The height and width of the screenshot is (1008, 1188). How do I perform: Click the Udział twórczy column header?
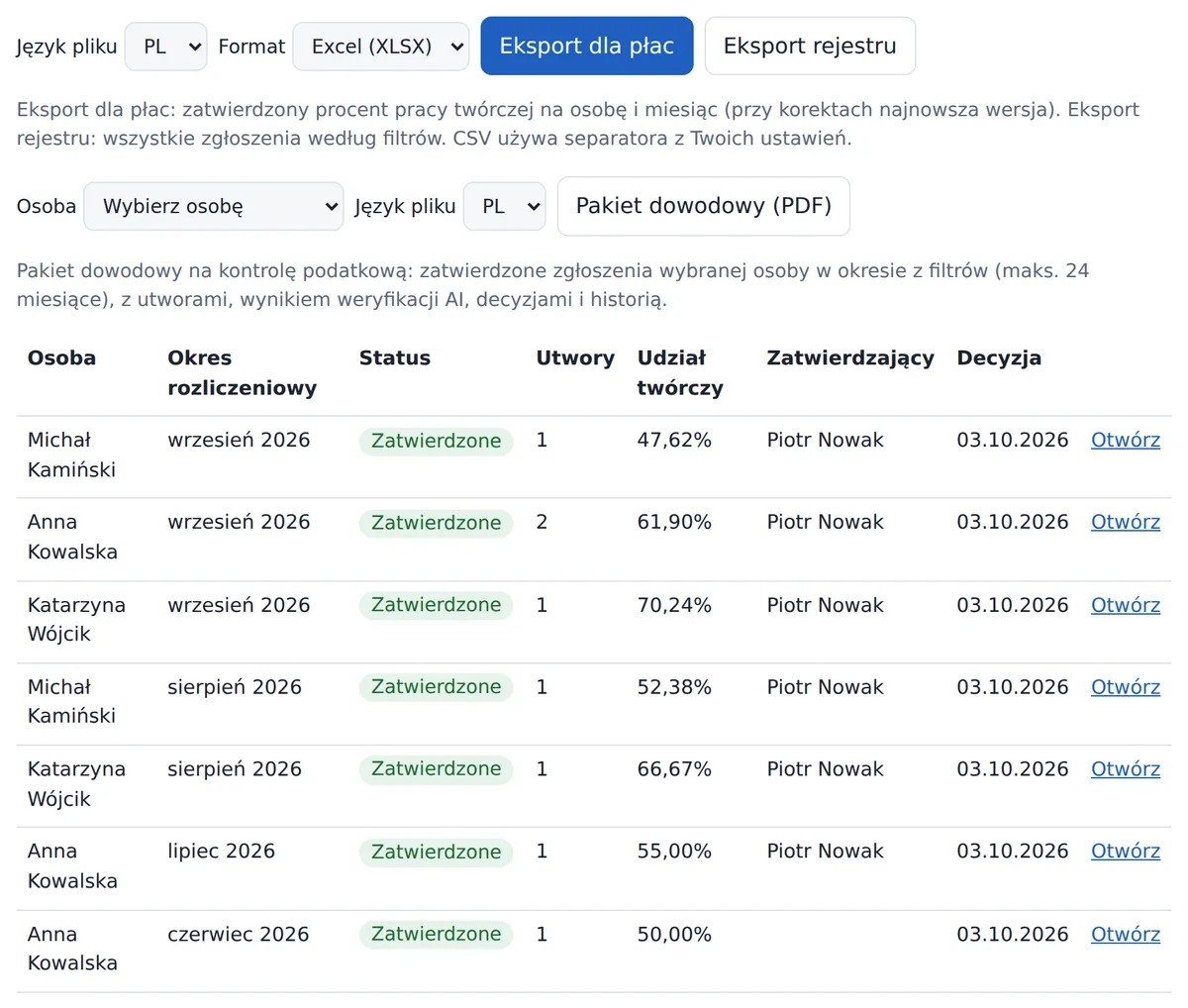pos(680,373)
